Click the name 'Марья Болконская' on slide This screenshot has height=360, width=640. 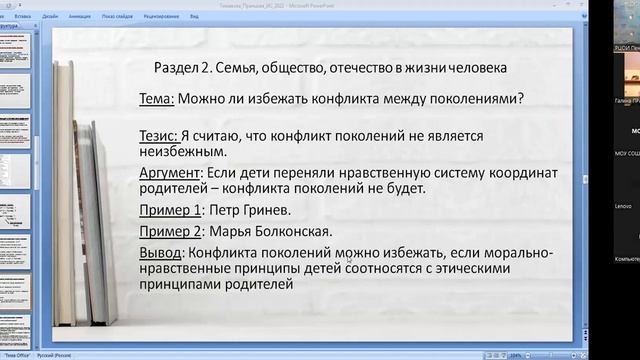pos(269,231)
